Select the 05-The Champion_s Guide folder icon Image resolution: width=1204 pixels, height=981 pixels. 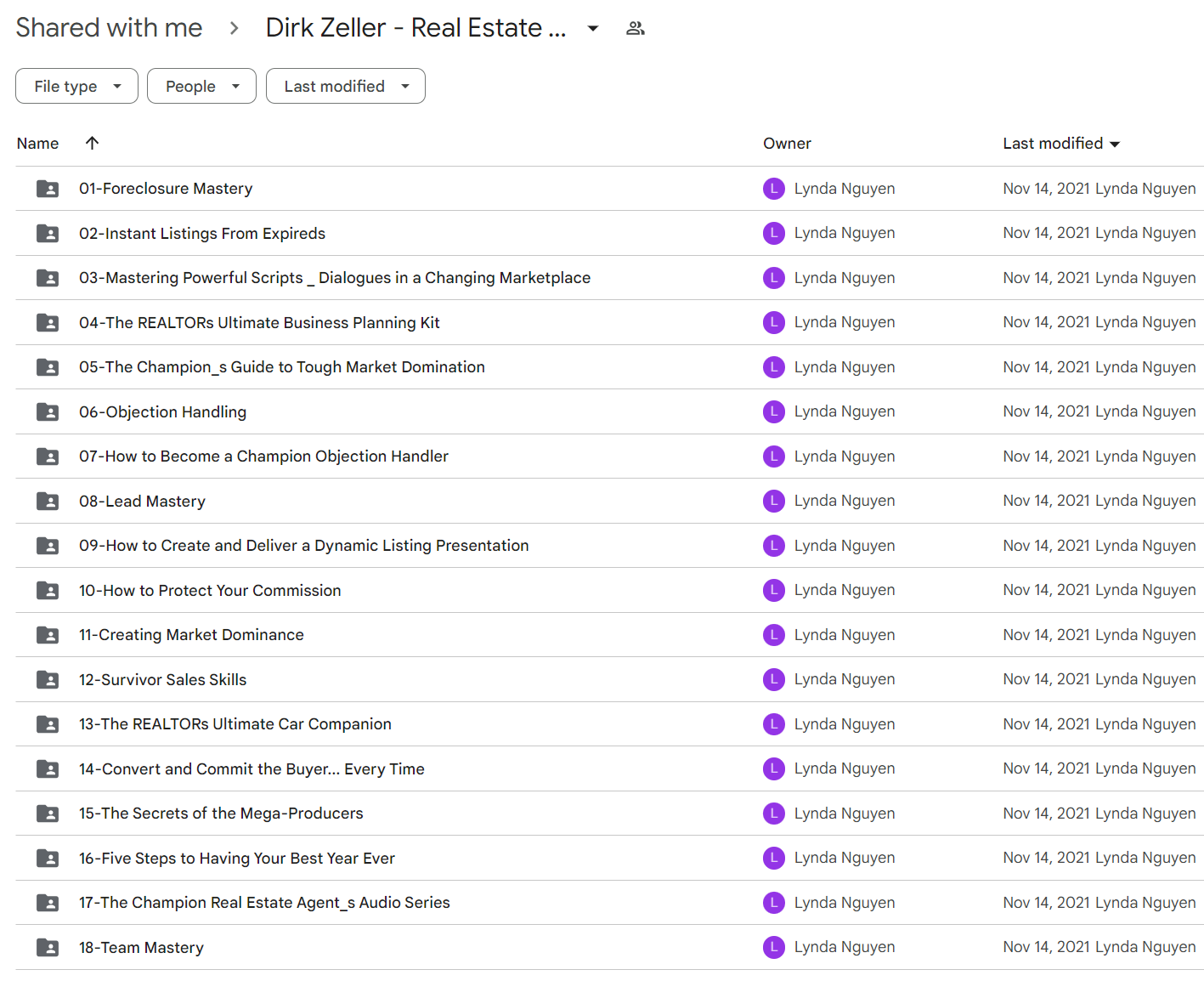pos(48,367)
